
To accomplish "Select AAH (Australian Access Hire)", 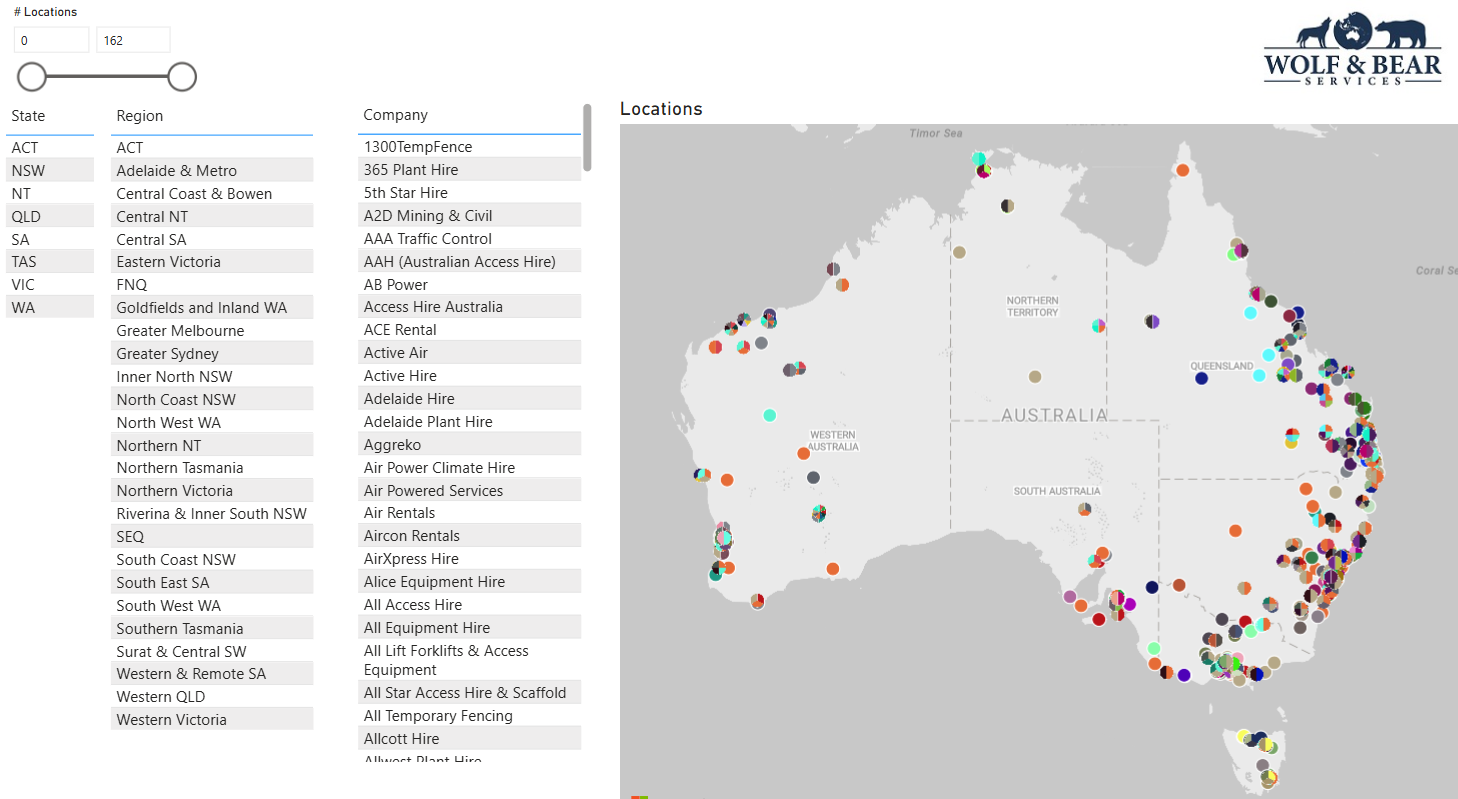I will click(x=470, y=262).
